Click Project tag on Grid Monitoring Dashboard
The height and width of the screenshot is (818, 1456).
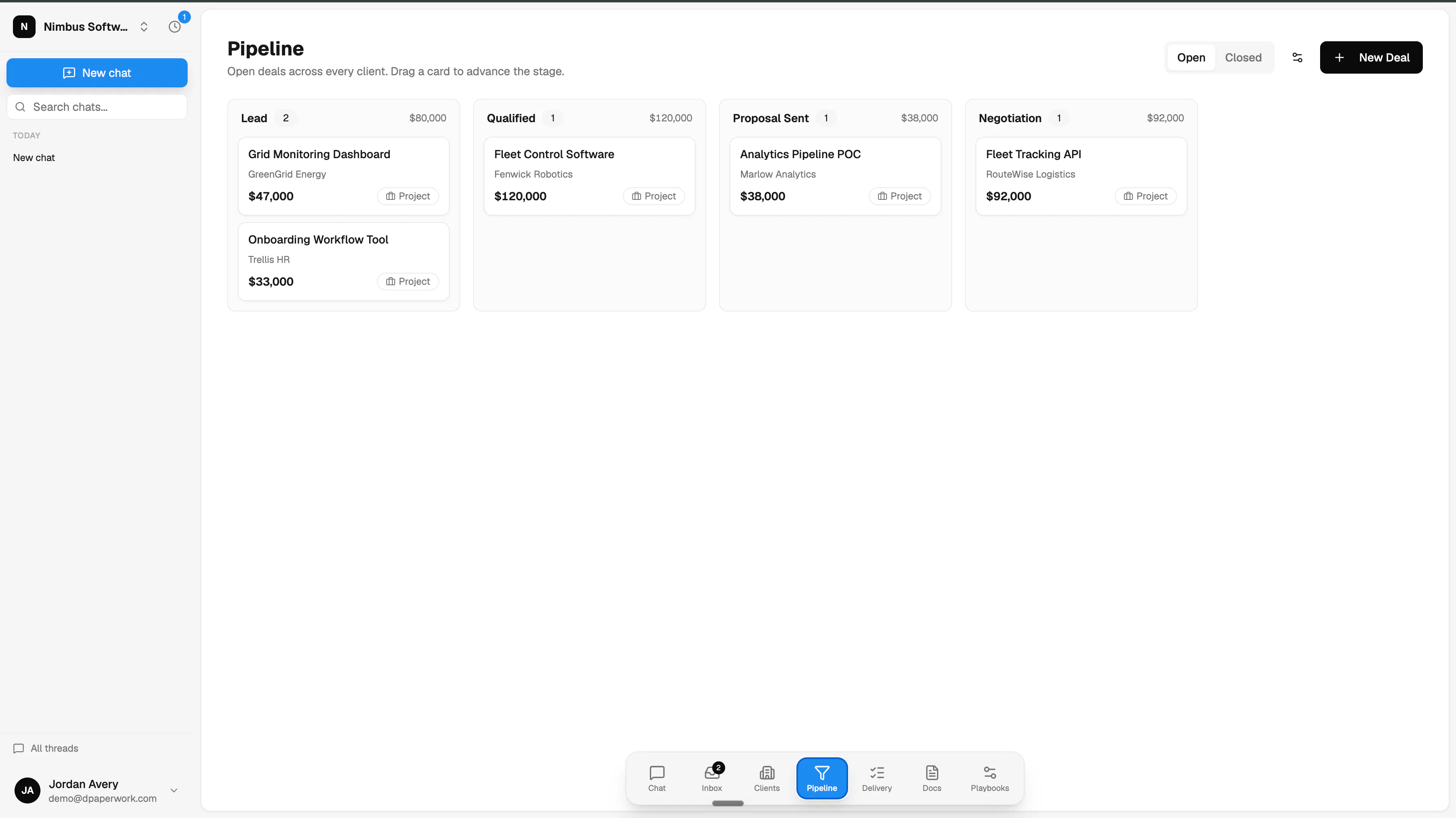coord(408,196)
